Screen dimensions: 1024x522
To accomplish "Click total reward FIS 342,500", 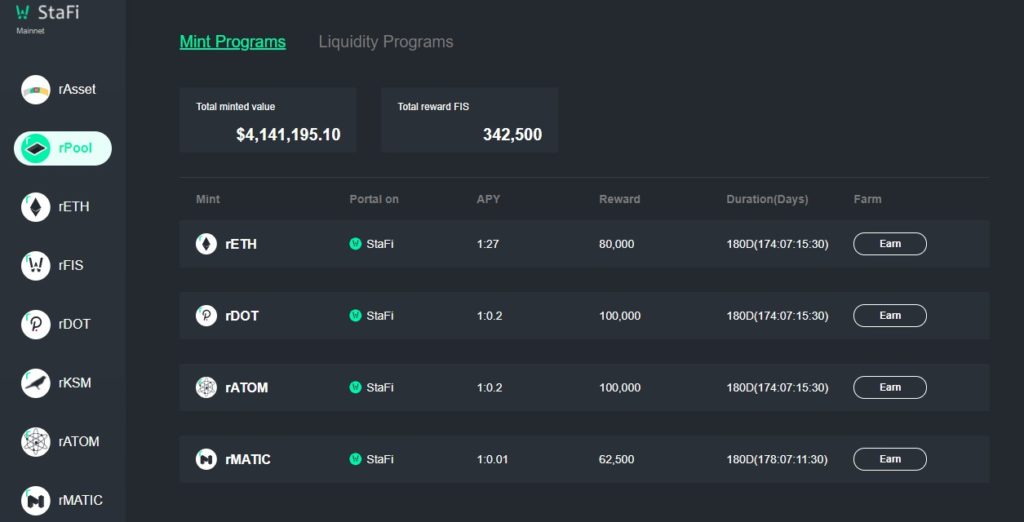I will pos(512,135).
